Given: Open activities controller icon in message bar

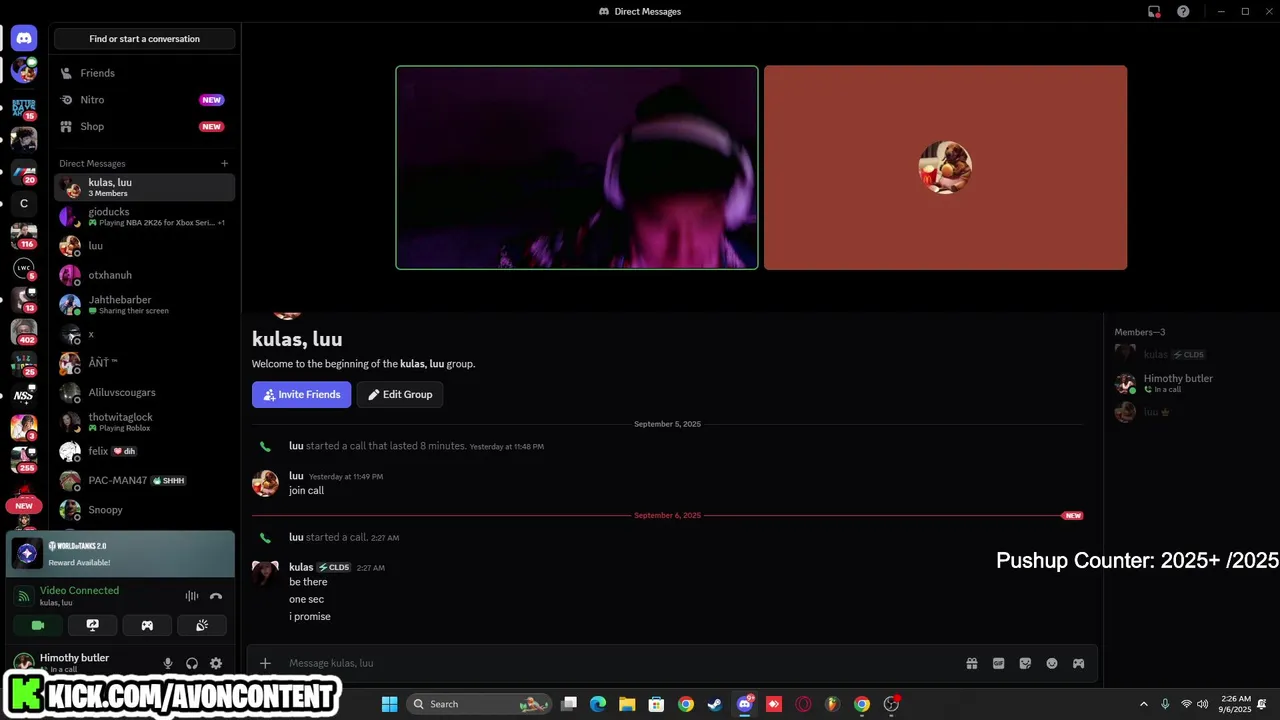Looking at the screenshot, I should (1078, 663).
